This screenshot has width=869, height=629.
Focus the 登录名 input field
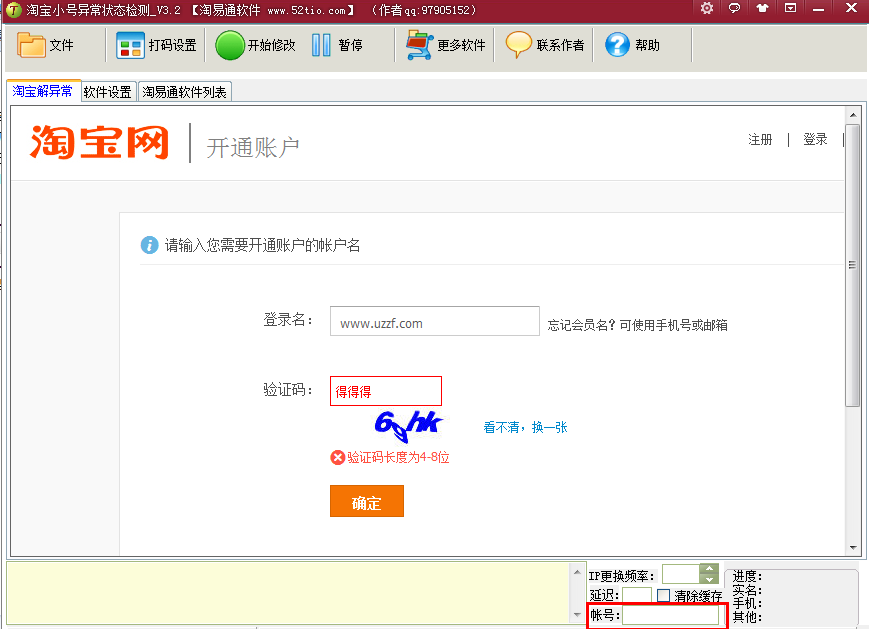434,321
